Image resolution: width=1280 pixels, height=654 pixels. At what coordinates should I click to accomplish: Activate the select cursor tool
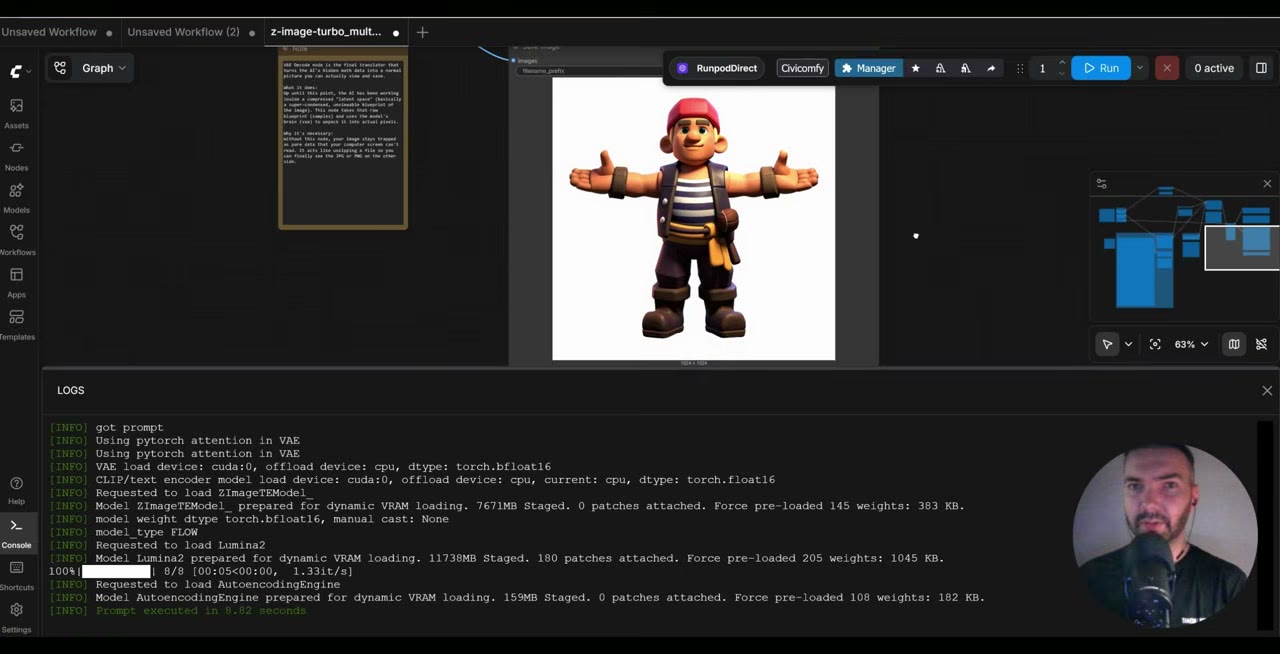pos(1107,344)
